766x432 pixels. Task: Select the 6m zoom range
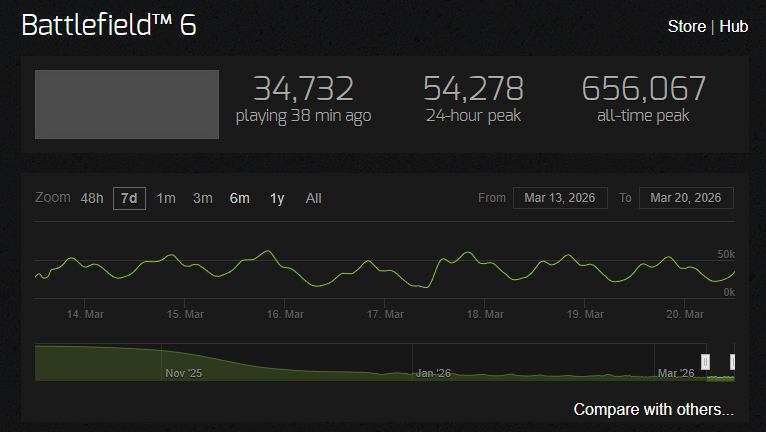(x=240, y=198)
